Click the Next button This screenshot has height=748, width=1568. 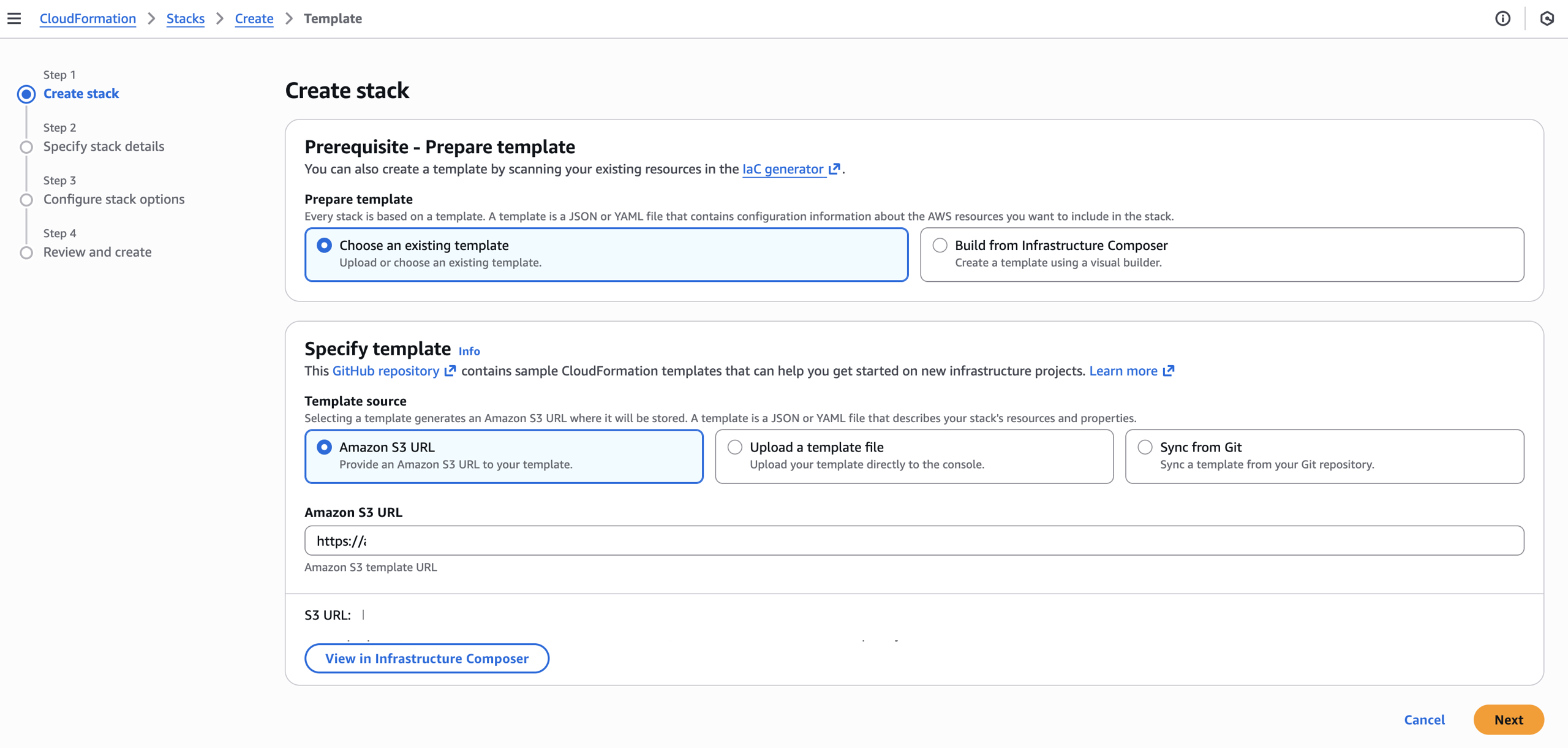pos(1508,720)
